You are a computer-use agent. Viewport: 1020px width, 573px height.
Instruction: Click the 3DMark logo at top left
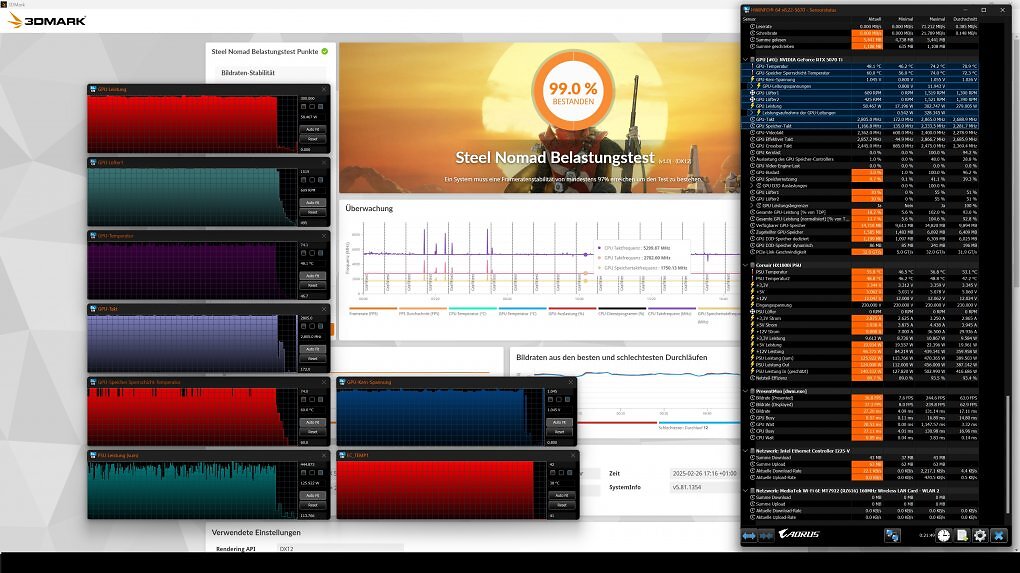pyautogui.click(x=47, y=21)
